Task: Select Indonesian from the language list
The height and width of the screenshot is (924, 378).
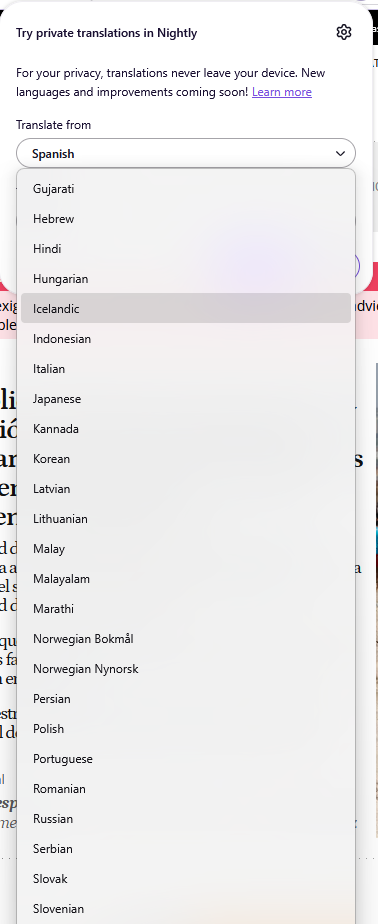Action: [186, 339]
